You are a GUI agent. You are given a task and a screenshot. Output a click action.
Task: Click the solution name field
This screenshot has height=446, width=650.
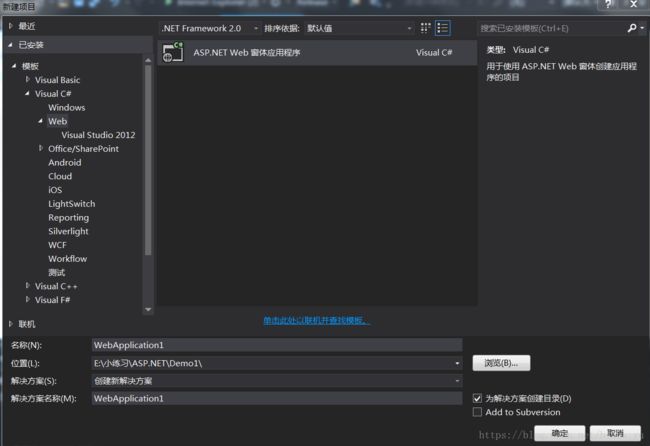[x=277, y=398]
